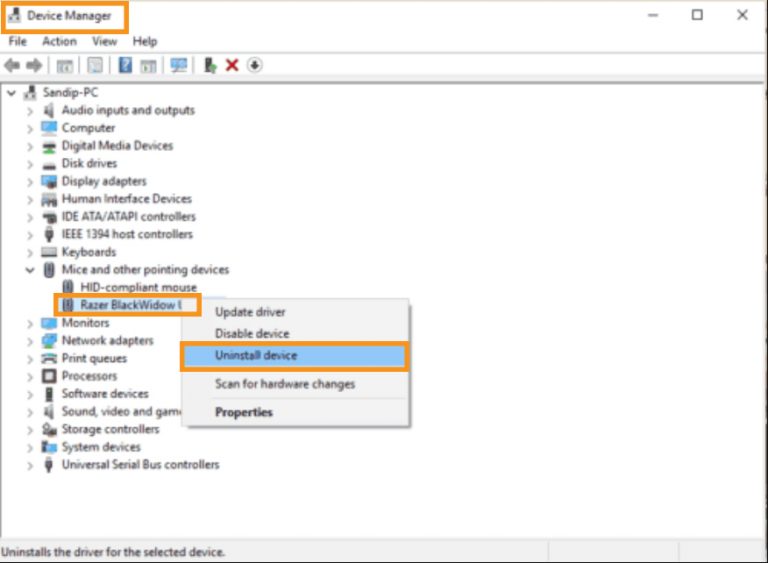
Task: Select the Razer BlackWidow device entry
Action: [131, 305]
